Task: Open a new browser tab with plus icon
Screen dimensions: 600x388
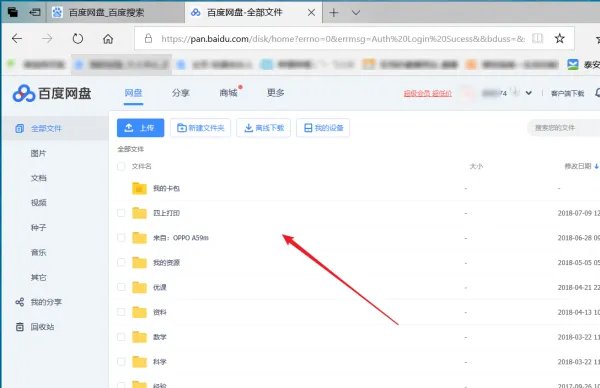Action: pyautogui.click(x=334, y=13)
